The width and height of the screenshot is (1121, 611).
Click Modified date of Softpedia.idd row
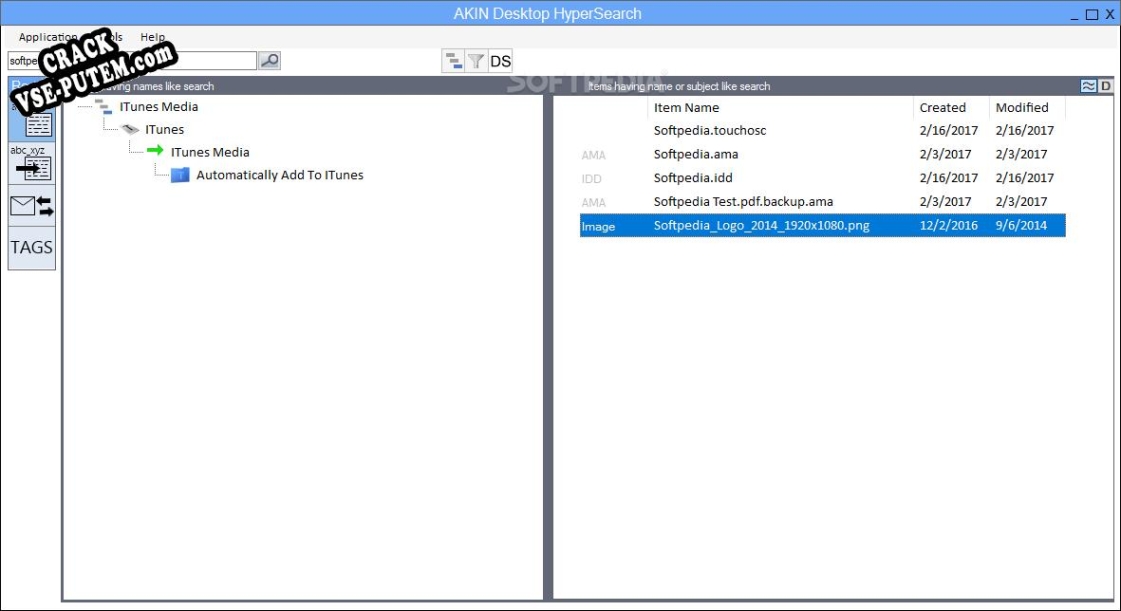pos(1024,177)
